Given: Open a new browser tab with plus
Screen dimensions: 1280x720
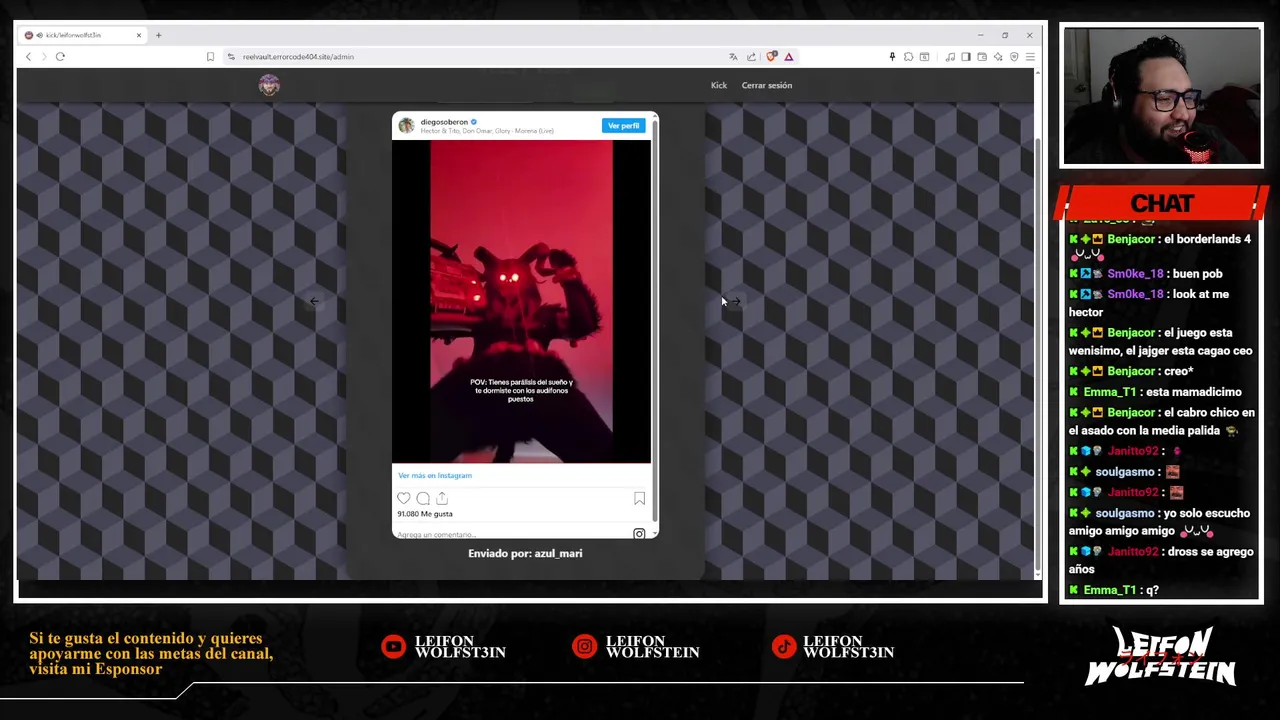Looking at the screenshot, I should [158, 35].
